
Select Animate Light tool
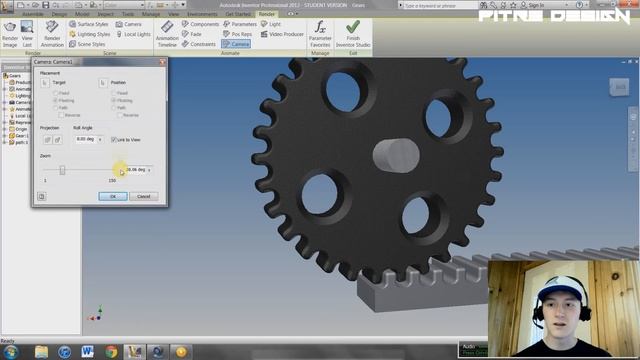click(271, 24)
